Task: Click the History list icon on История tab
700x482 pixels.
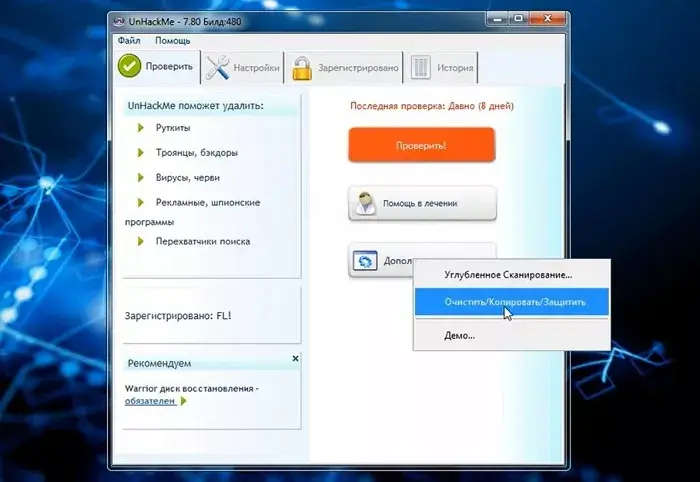Action: [x=421, y=68]
